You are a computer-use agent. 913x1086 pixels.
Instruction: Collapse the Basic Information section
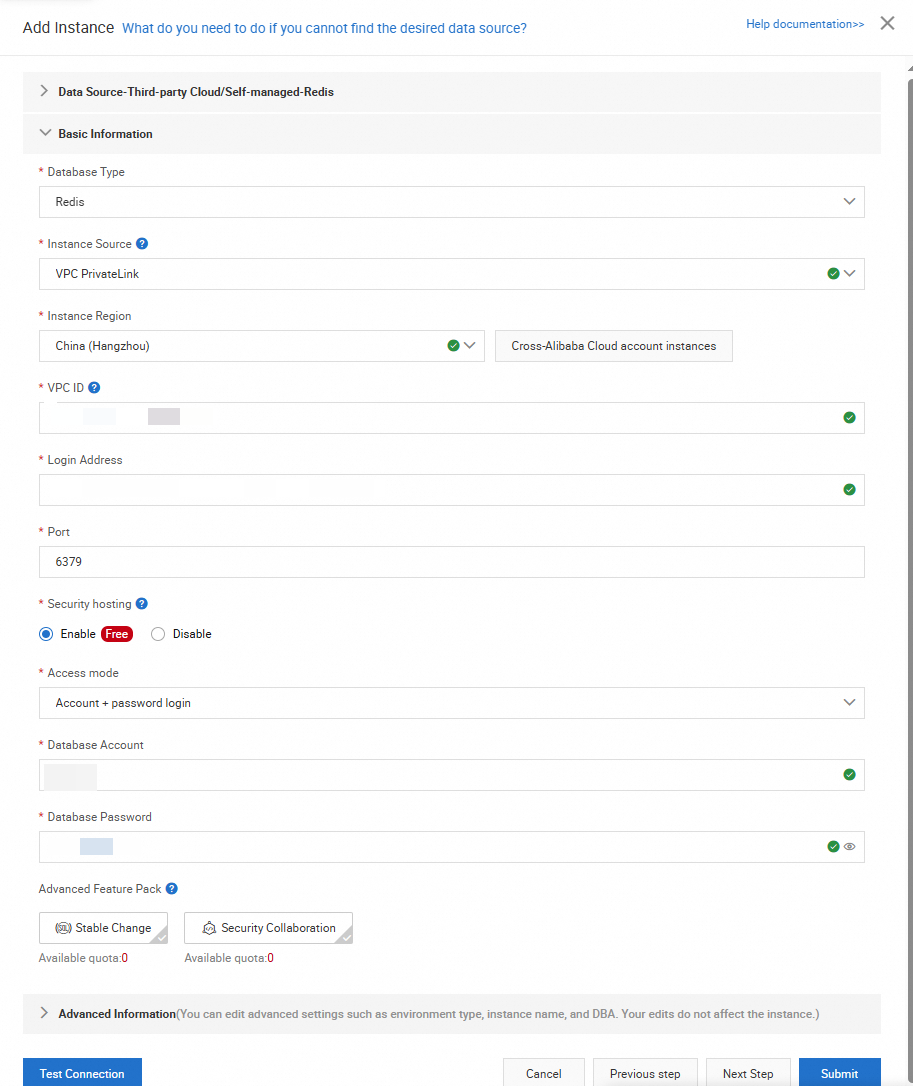(x=452, y=134)
